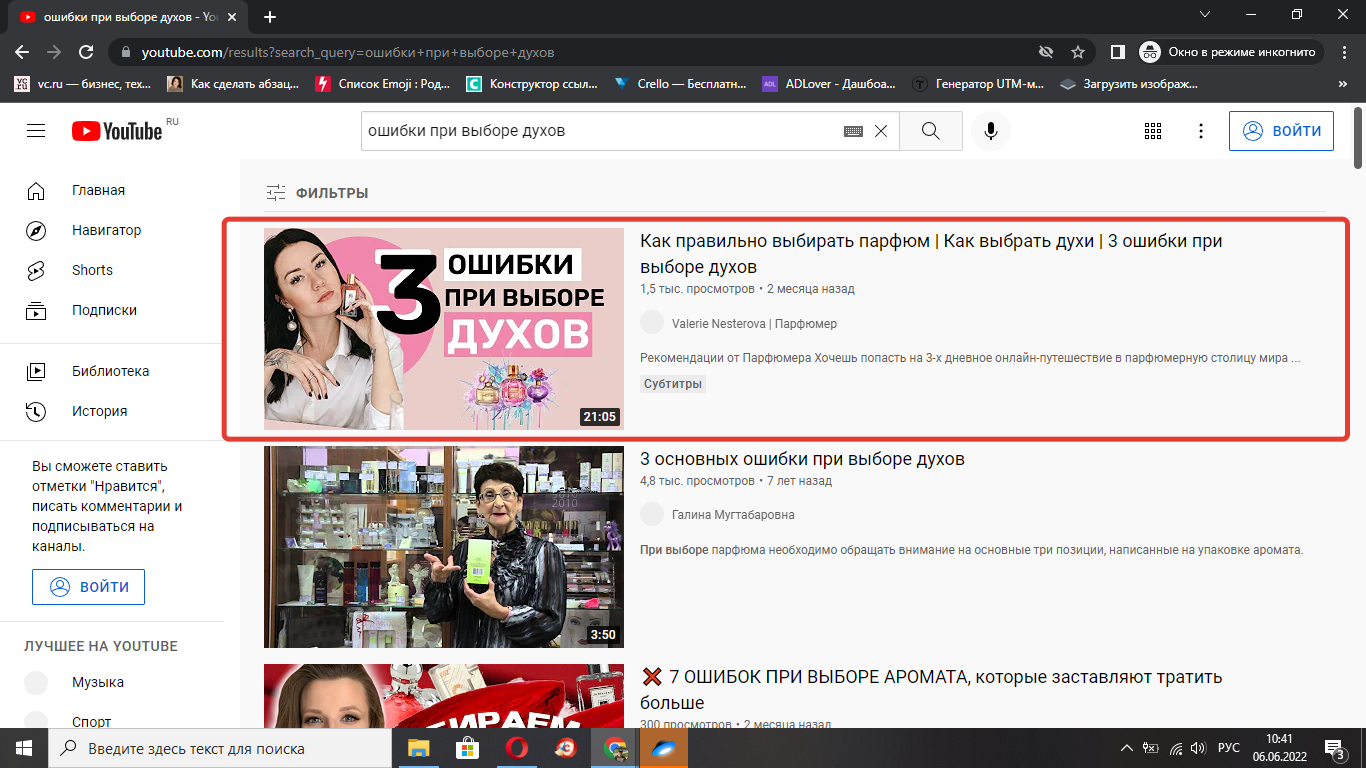Open the on-screen keyboard icon in search box

click(853, 131)
